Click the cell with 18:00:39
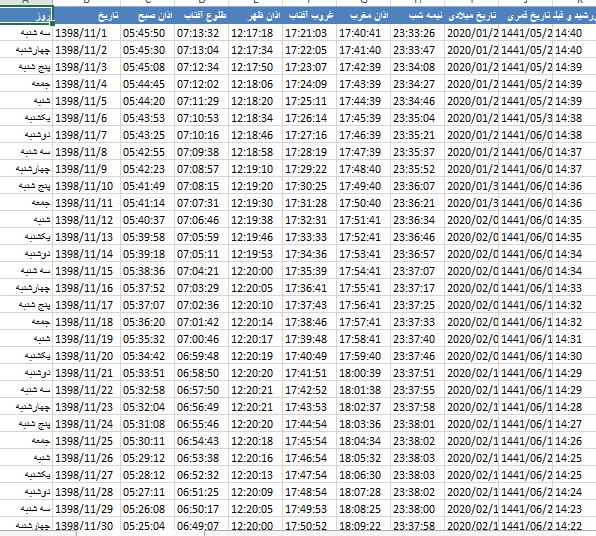The image size is (596, 536). tap(363, 373)
